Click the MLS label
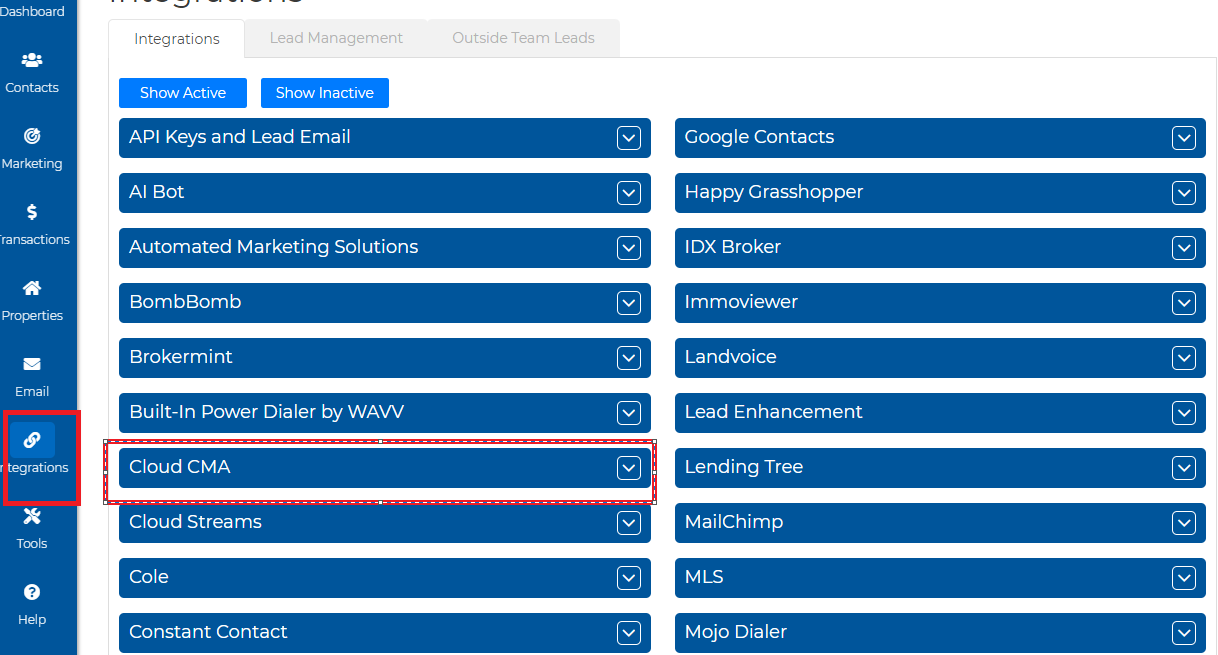This screenshot has height=655, width=1218. coord(704,577)
